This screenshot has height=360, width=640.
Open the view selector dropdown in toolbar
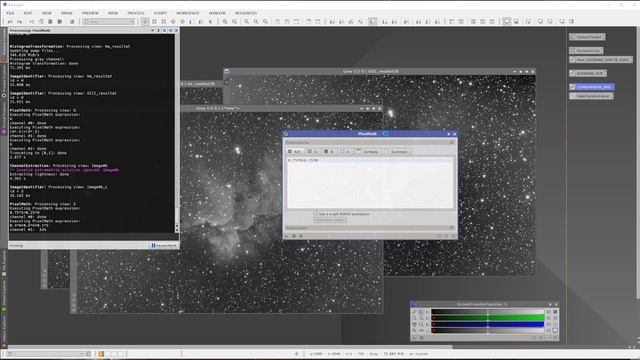pos(109,21)
